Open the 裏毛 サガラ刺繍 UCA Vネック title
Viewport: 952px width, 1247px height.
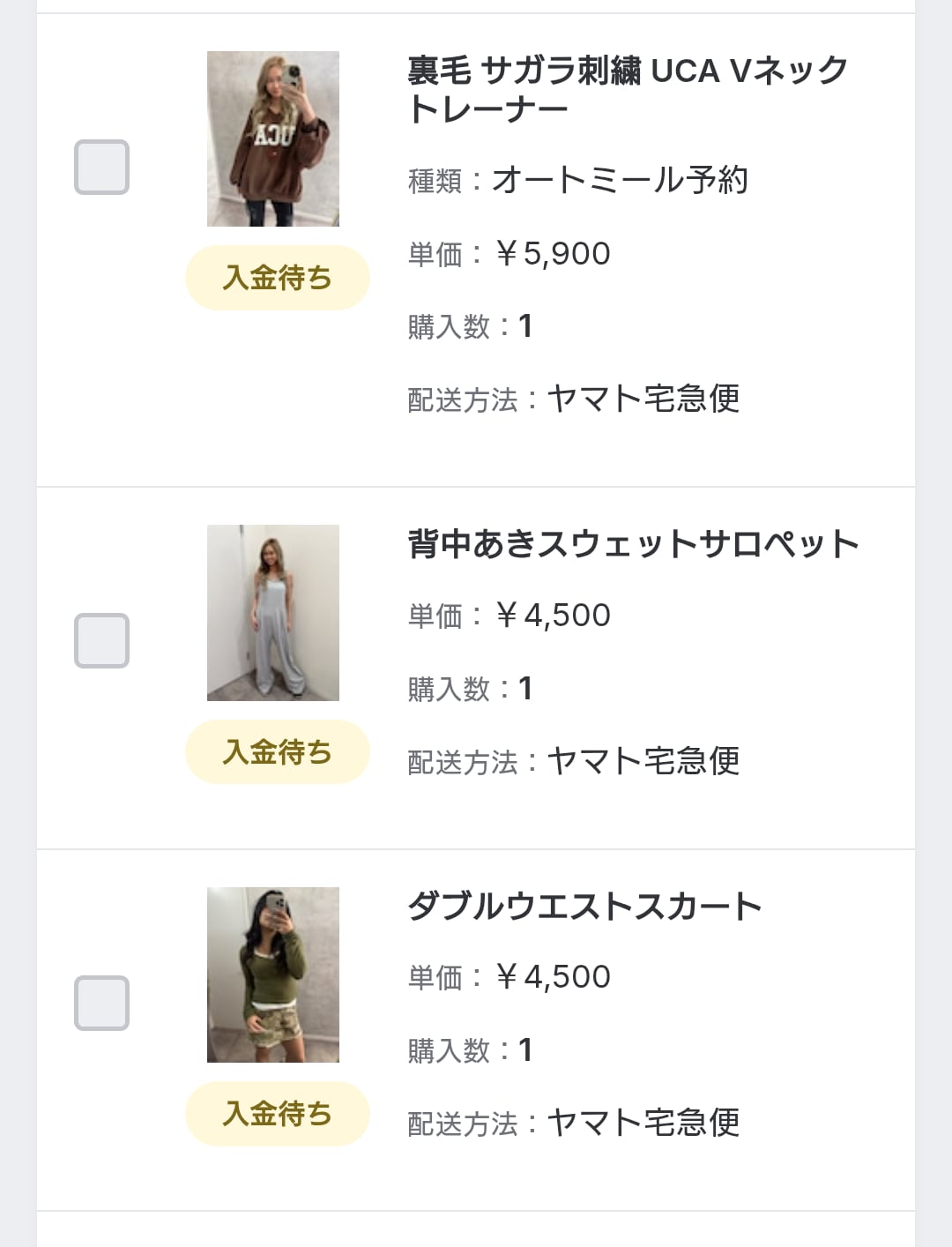[x=627, y=89]
